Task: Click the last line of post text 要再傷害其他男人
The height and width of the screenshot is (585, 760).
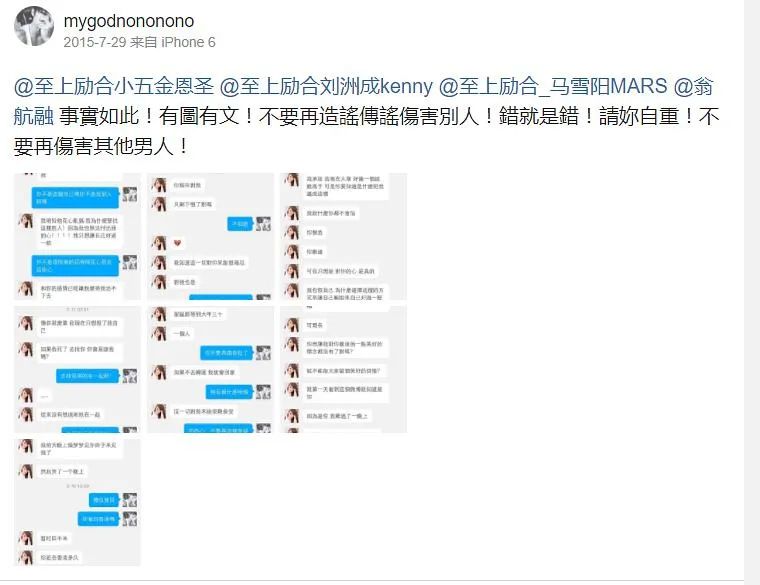Action: tap(101, 146)
